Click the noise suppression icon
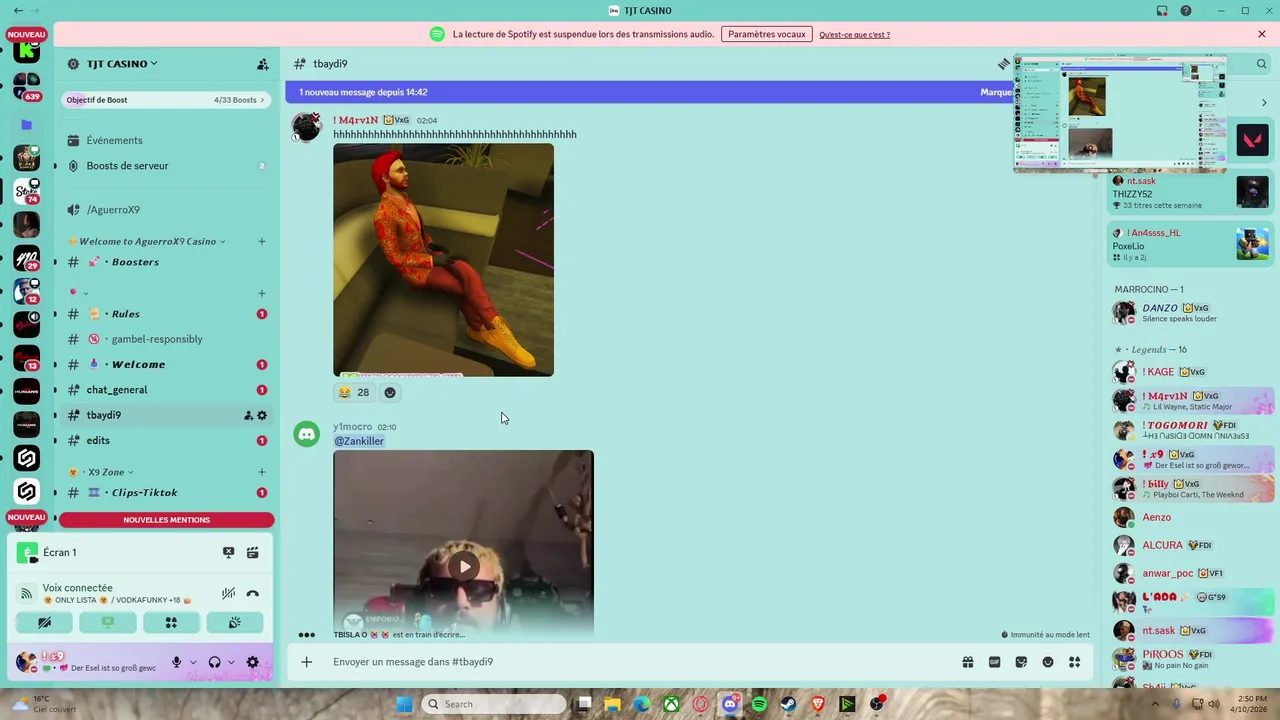The height and width of the screenshot is (720, 1280). pyautogui.click(x=228, y=593)
